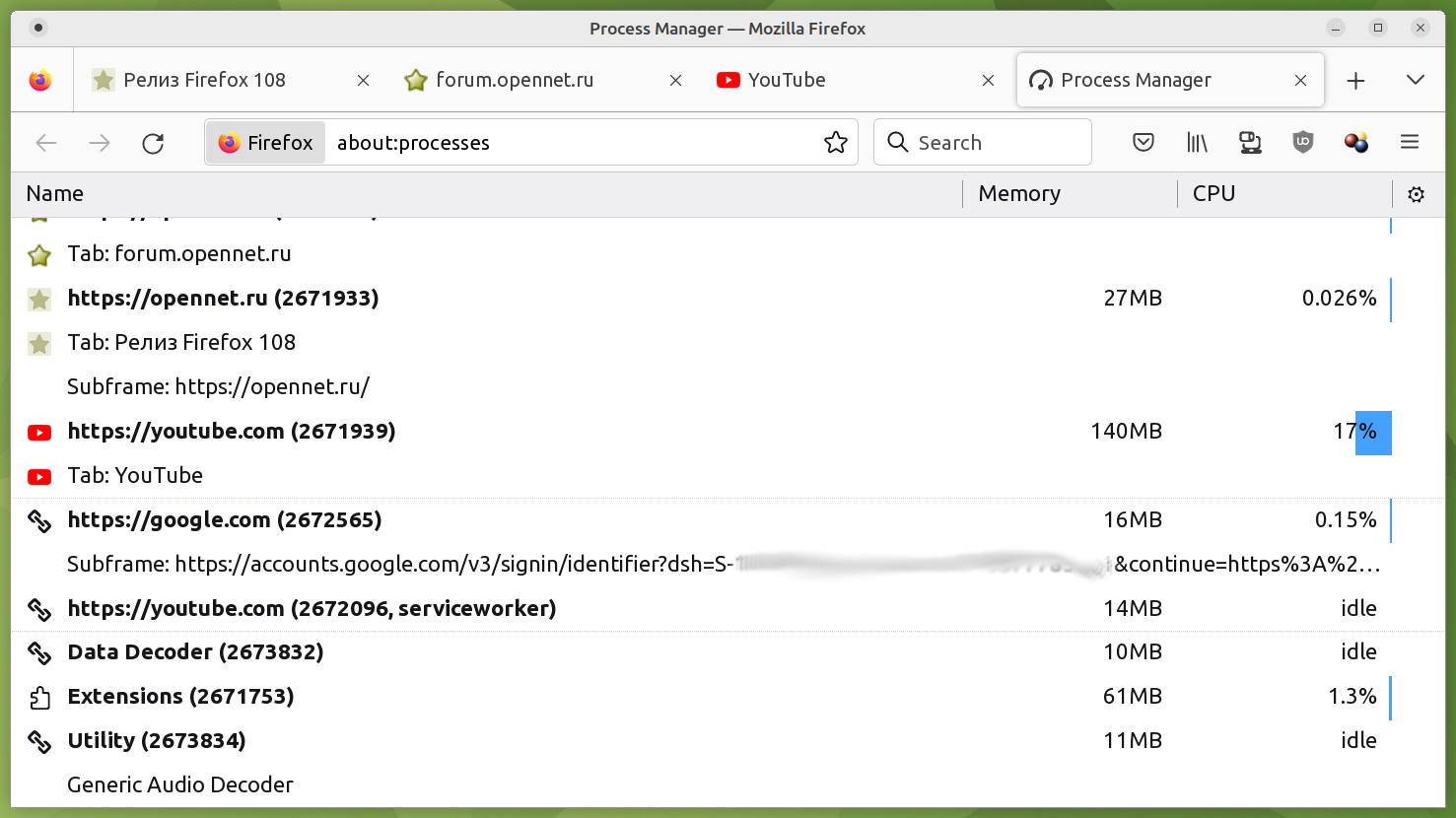Reload the current page

coord(153,143)
